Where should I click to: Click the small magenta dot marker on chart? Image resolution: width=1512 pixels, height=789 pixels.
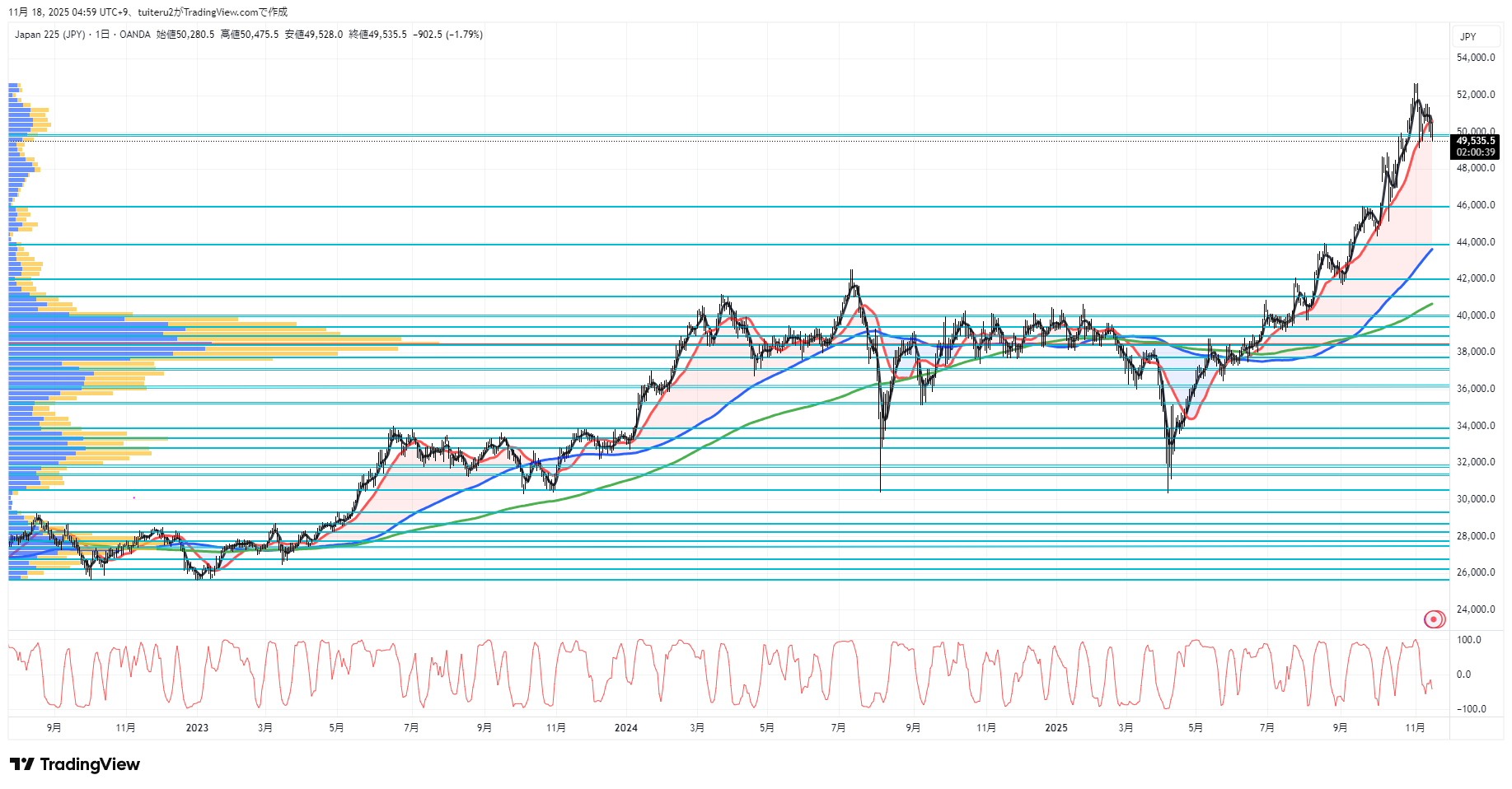pos(134,497)
